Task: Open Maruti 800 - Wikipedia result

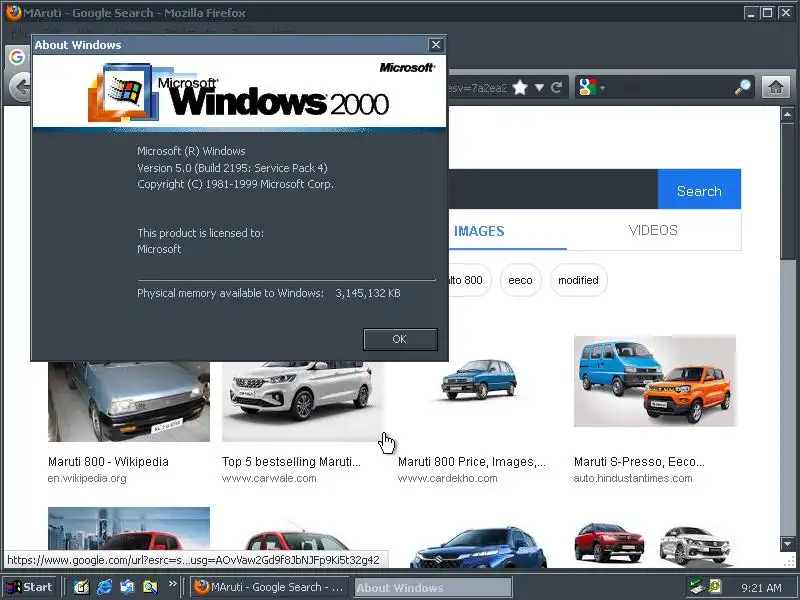Action: coord(108,462)
